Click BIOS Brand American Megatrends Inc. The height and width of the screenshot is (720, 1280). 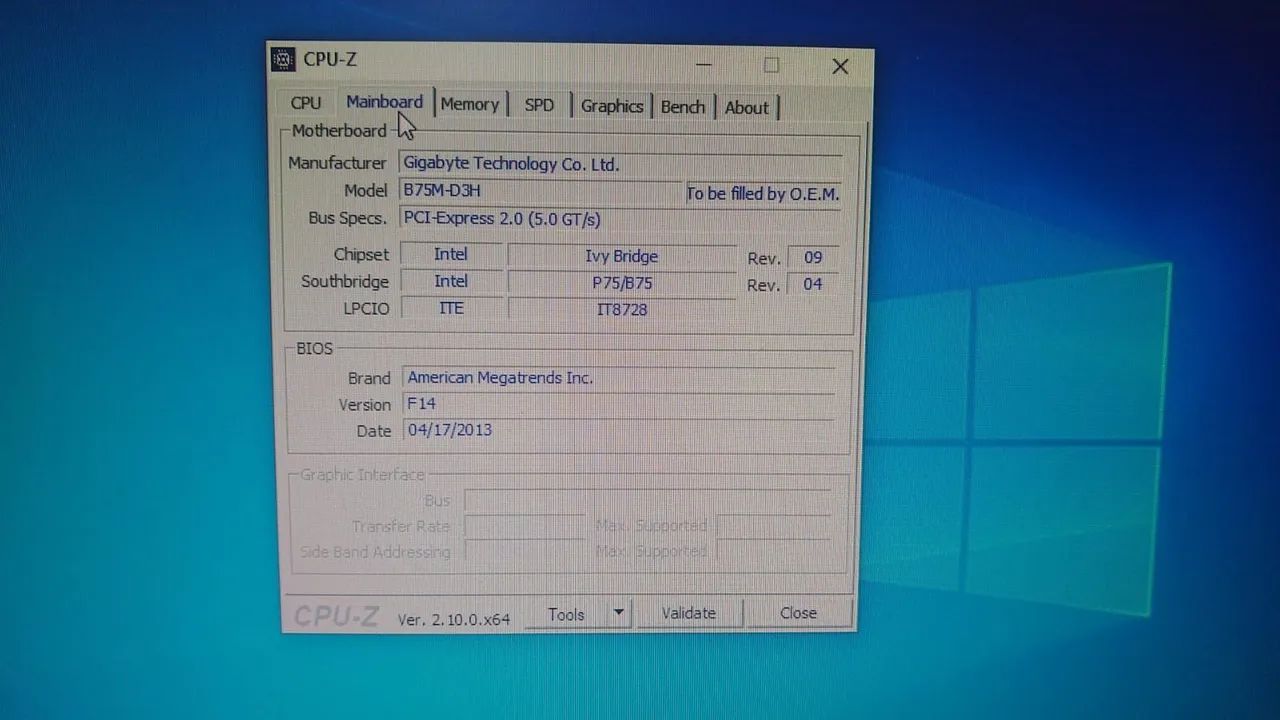[619, 378]
